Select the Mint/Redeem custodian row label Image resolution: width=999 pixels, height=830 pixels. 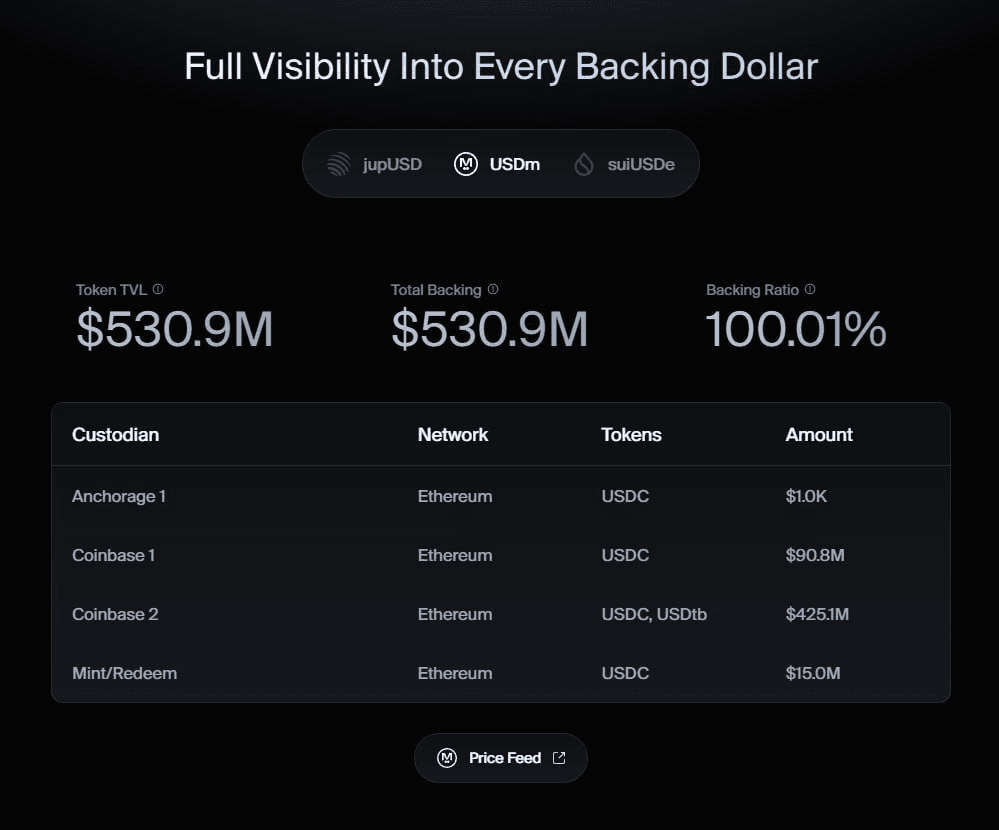click(125, 673)
